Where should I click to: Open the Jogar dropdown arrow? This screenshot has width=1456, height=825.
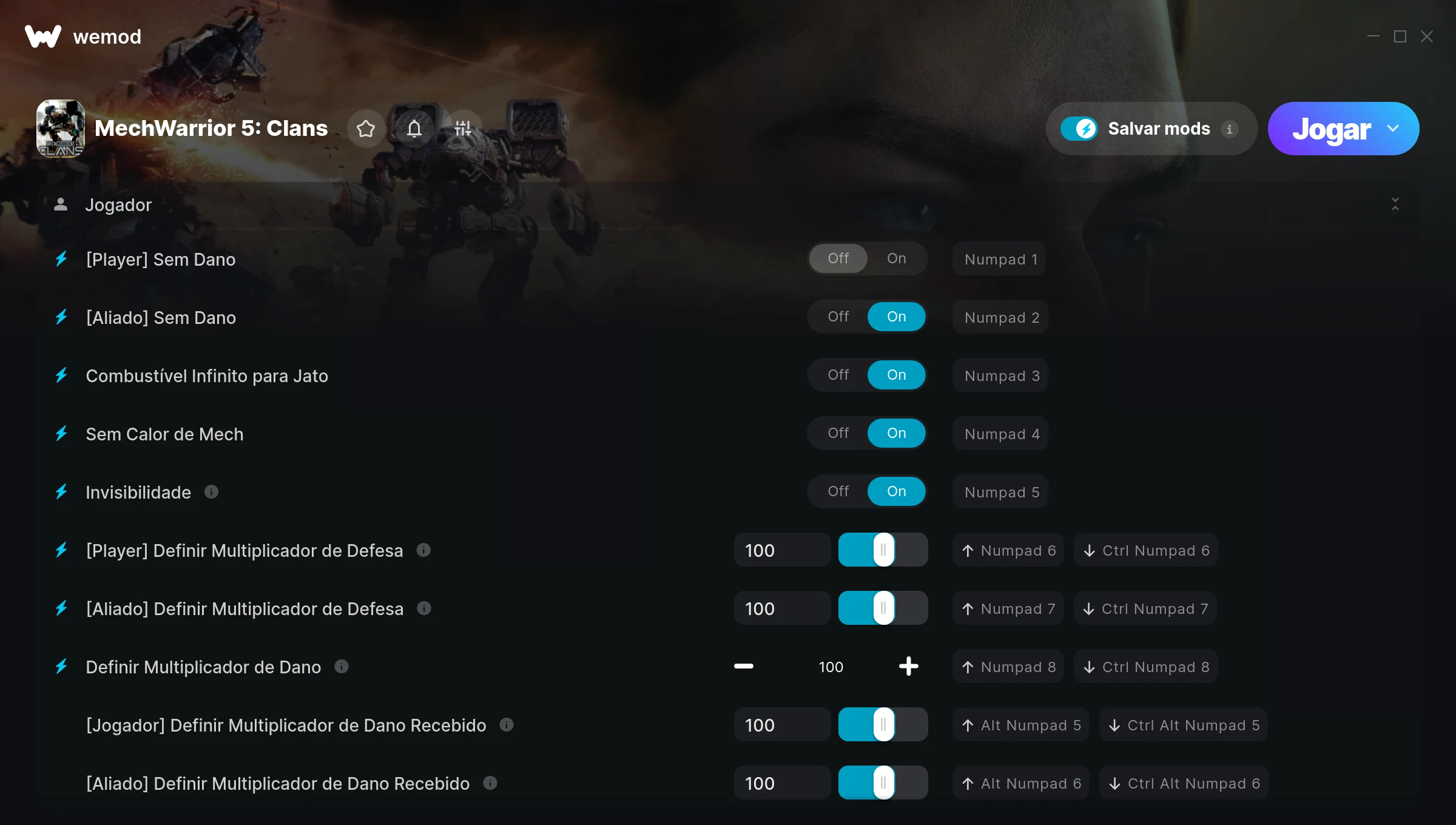pyautogui.click(x=1393, y=129)
